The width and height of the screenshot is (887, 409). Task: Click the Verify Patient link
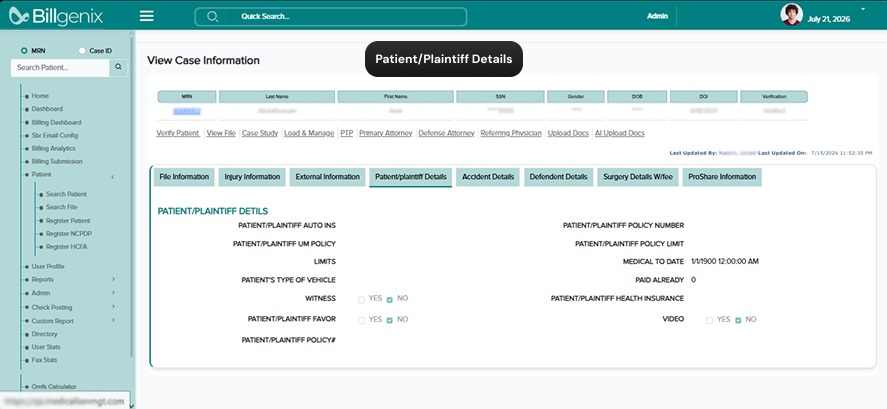coord(178,134)
